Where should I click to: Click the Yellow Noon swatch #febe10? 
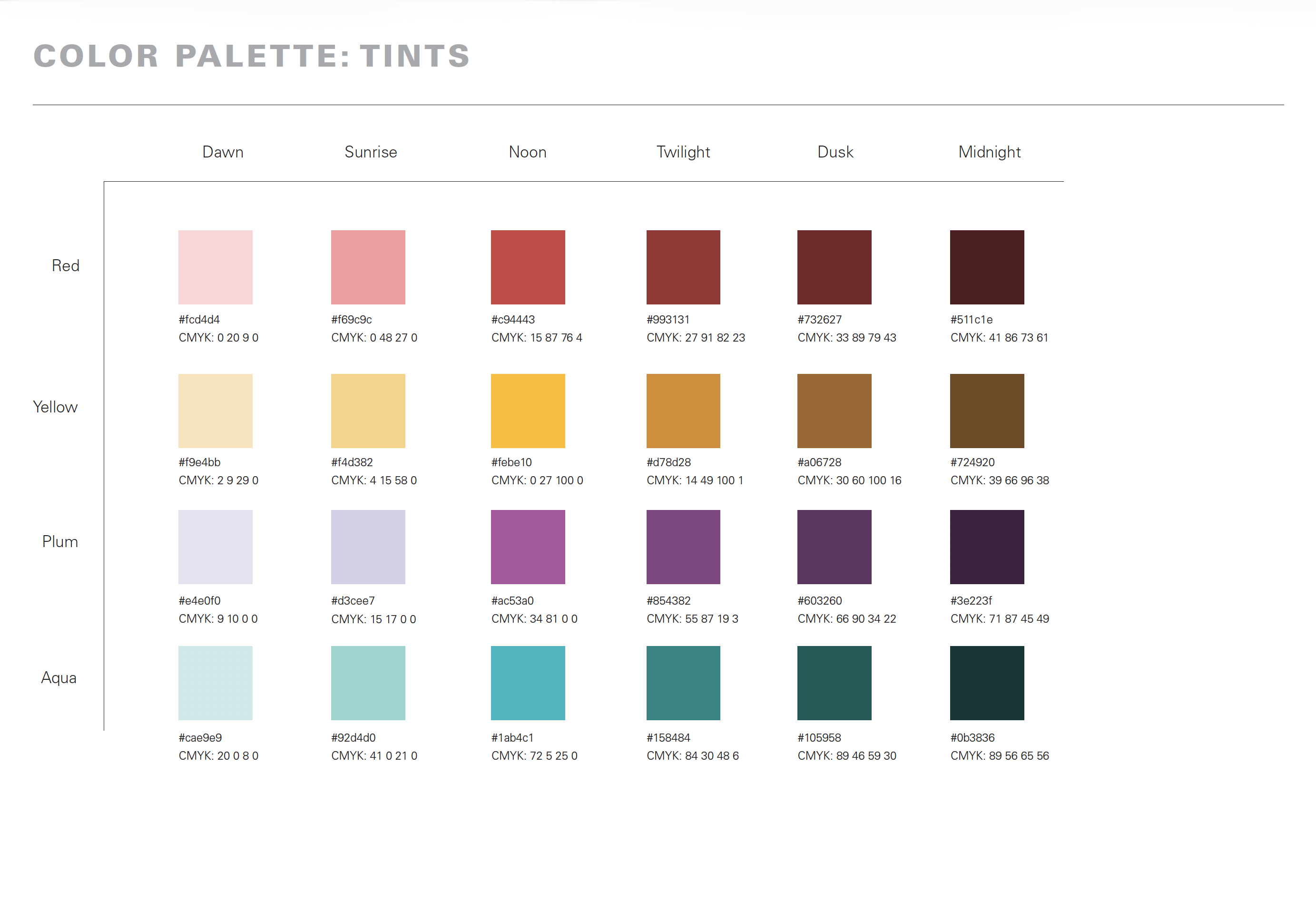point(528,411)
